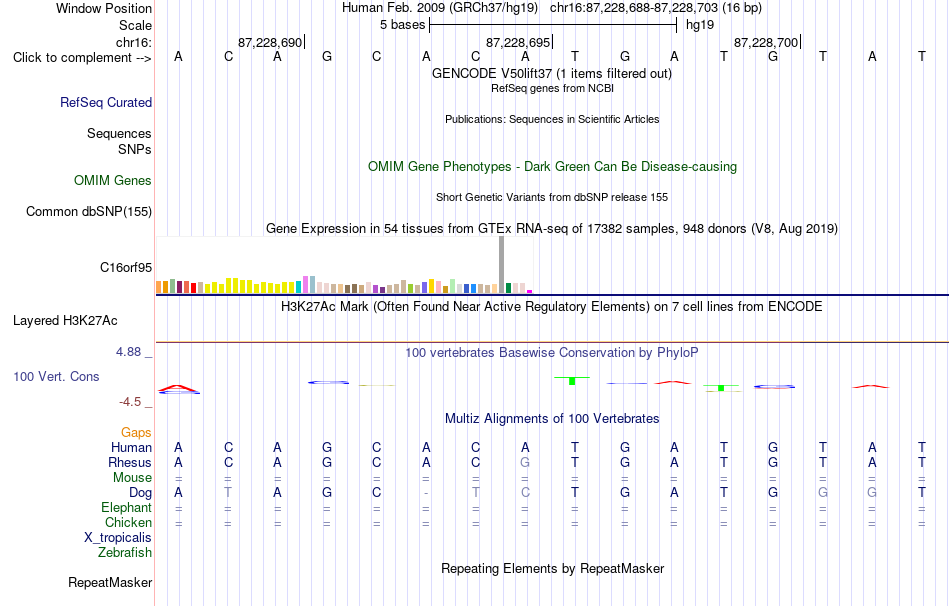Select the Layered H3K27Ac track label
Viewport: 950px width, 606px height.
click(x=65, y=321)
